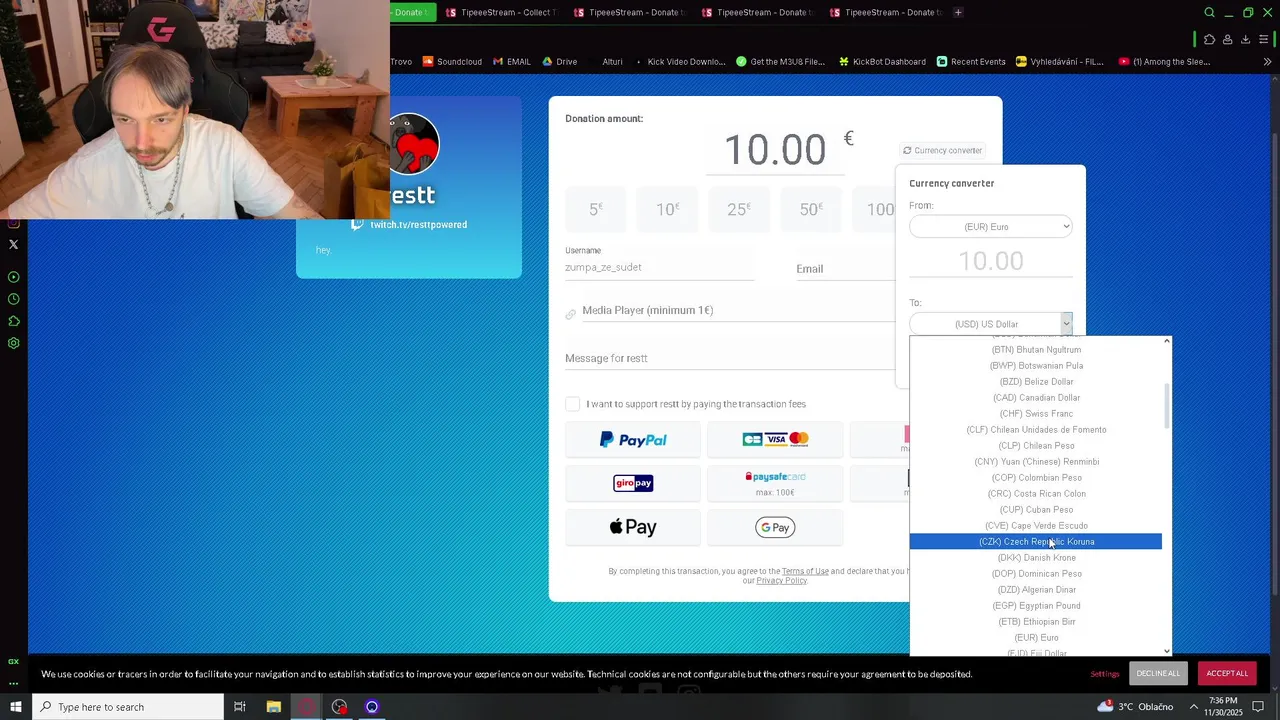Open the Easy Setup menu icon
Screen dimensions: 1280x720
click(1265, 39)
